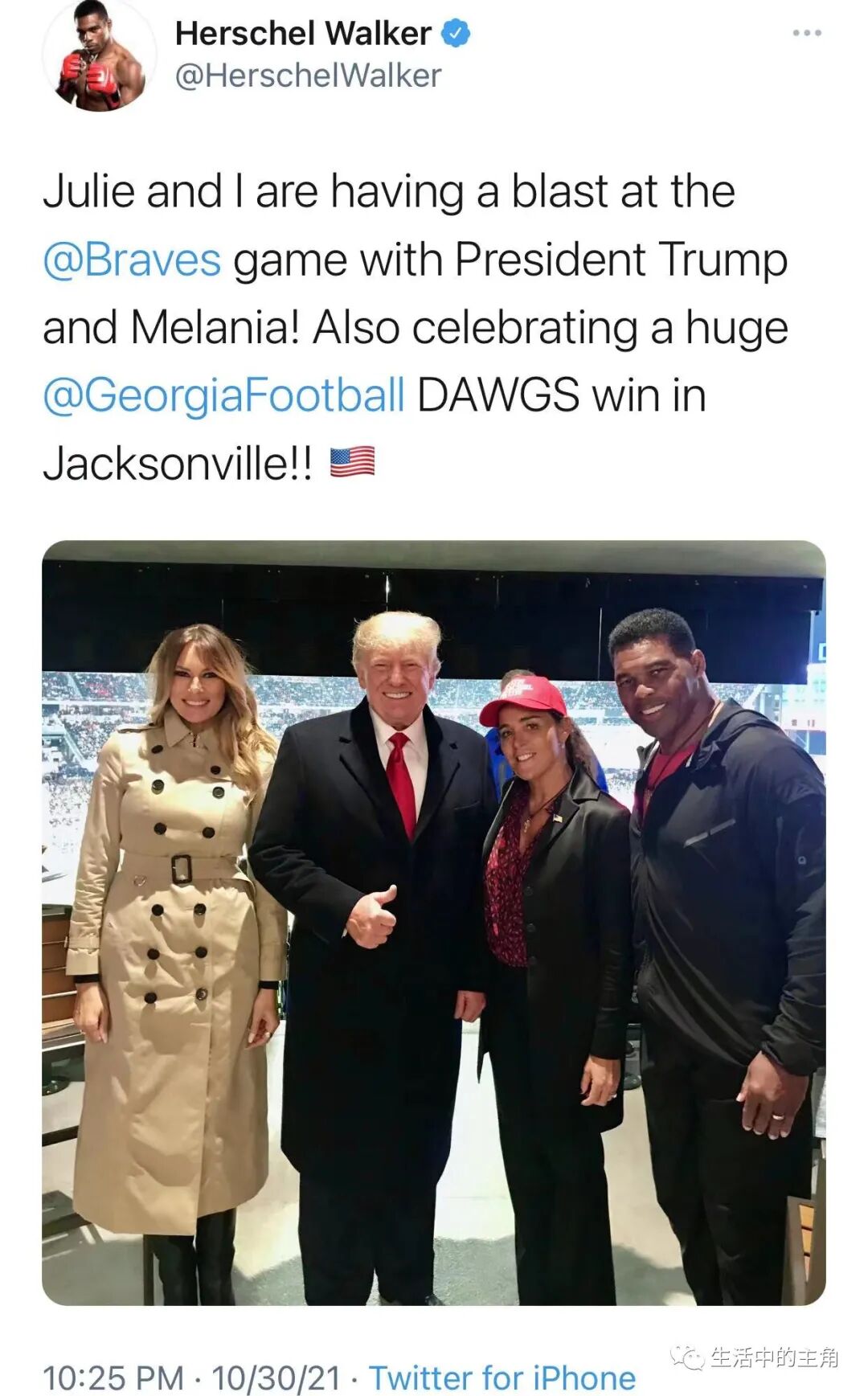Tap the @HerschelWalker handle
The height and width of the screenshot is (1396, 868).
coord(308,76)
